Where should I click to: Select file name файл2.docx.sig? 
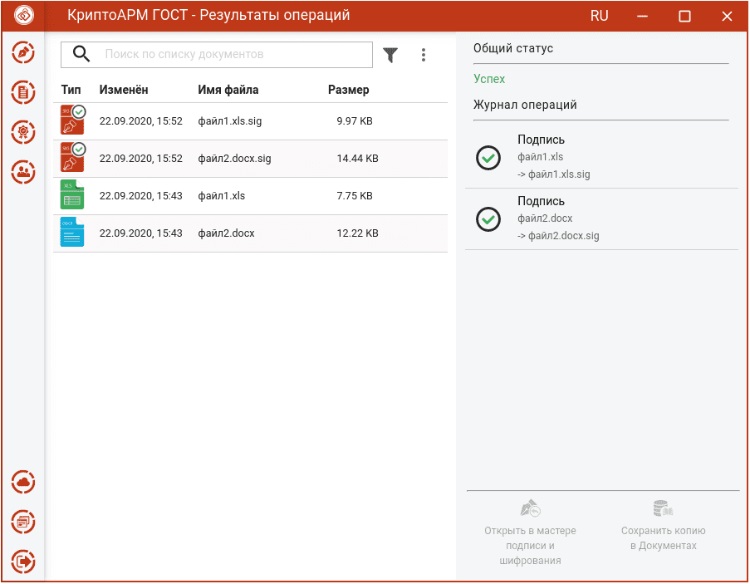pos(235,158)
